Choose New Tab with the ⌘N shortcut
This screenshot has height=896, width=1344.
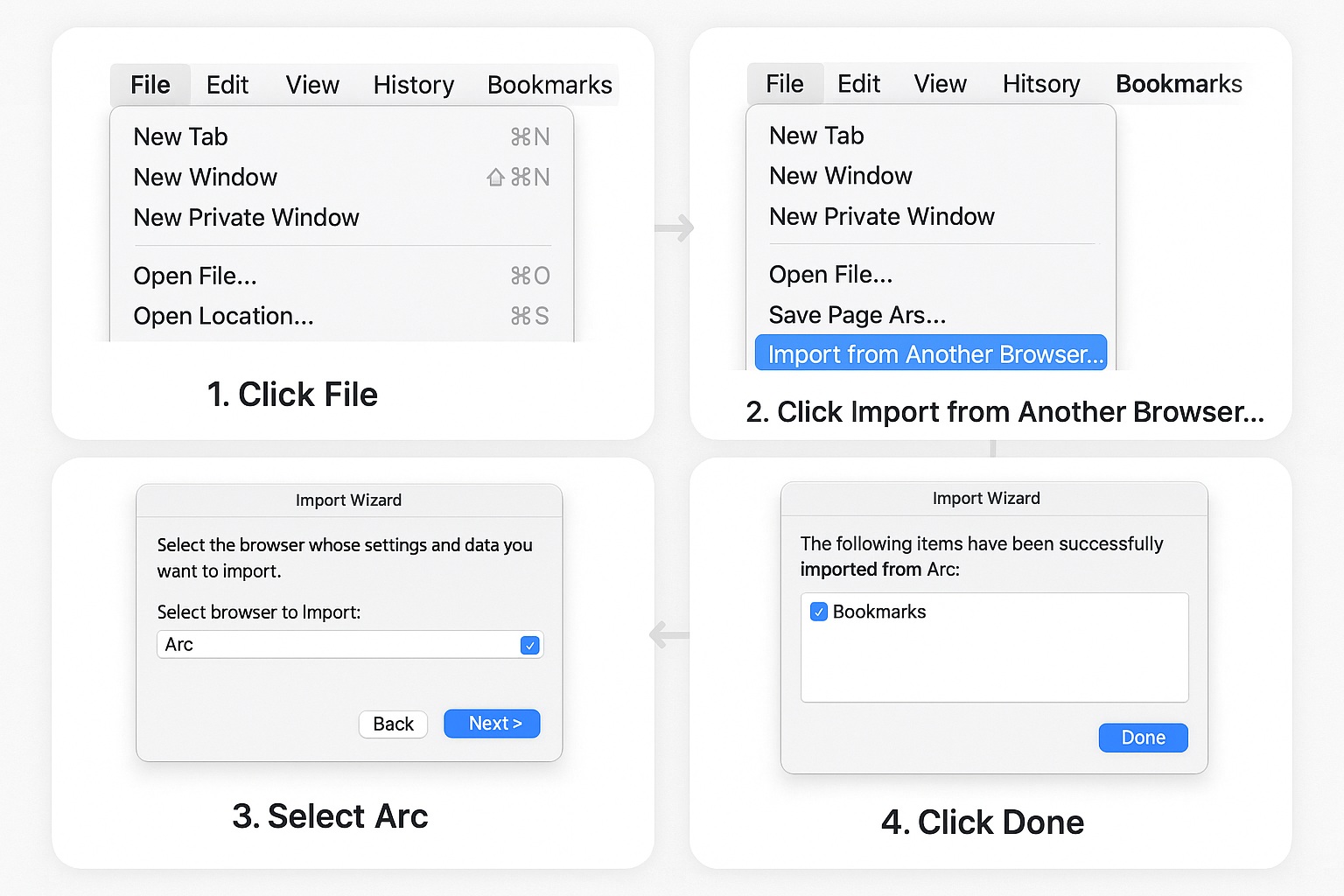pyautogui.click(x=342, y=136)
